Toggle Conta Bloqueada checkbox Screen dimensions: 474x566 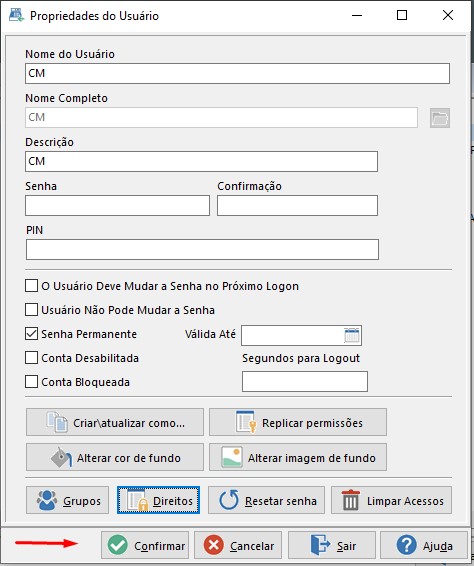[31, 382]
